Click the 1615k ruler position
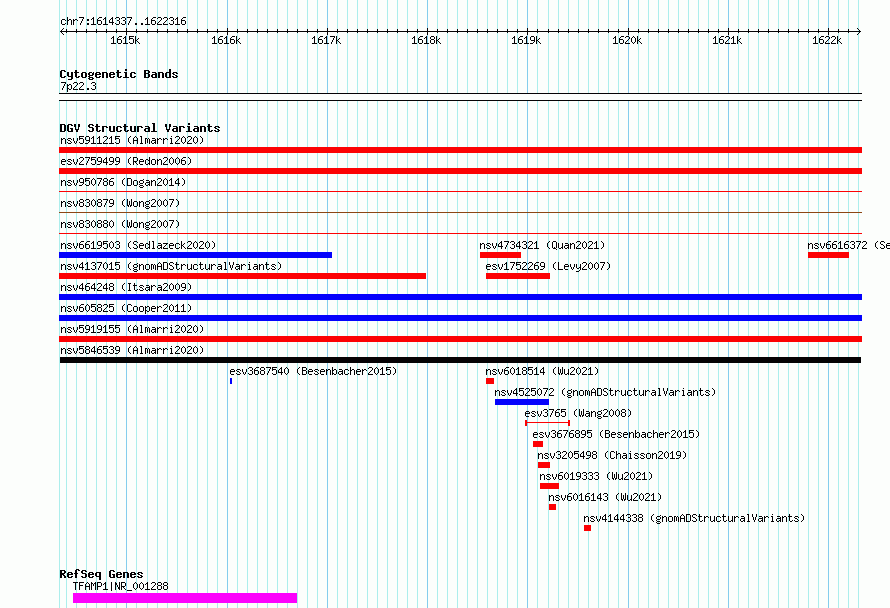The height and width of the screenshot is (608, 890). (125, 40)
